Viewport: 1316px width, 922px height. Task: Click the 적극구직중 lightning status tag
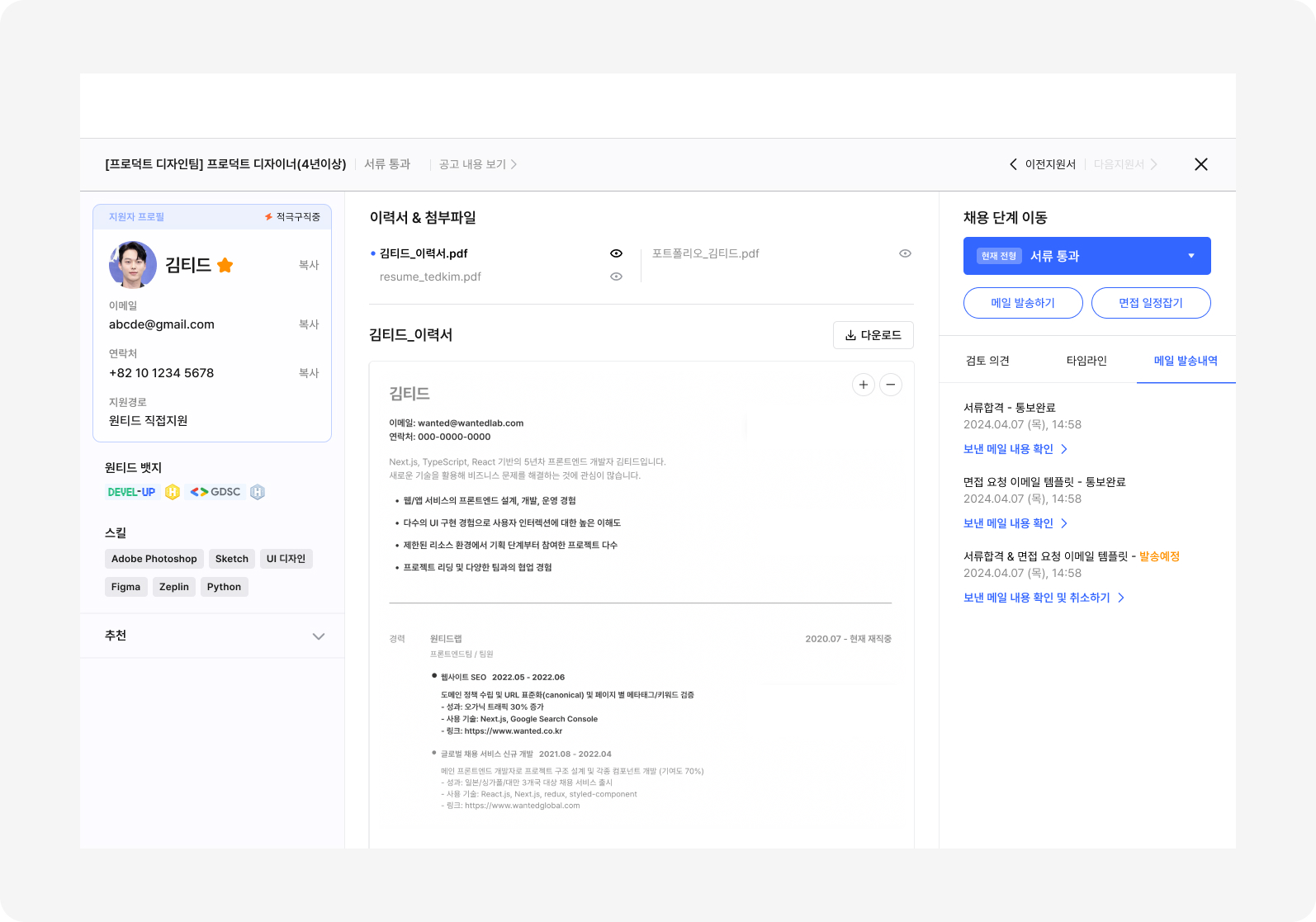(292, 217)
